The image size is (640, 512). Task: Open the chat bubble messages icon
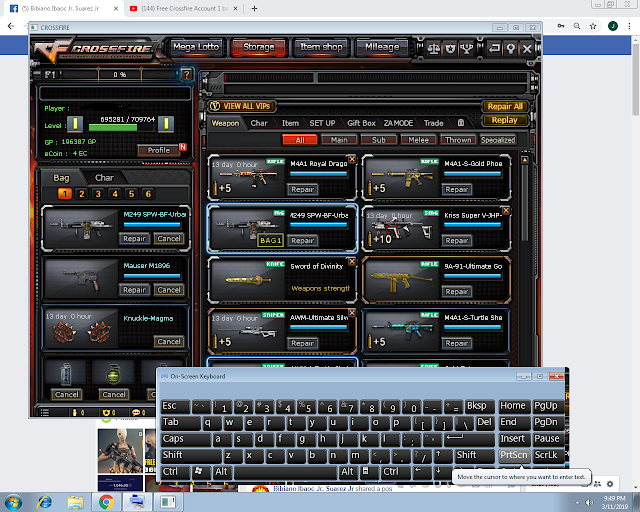(x=136, y=412)
